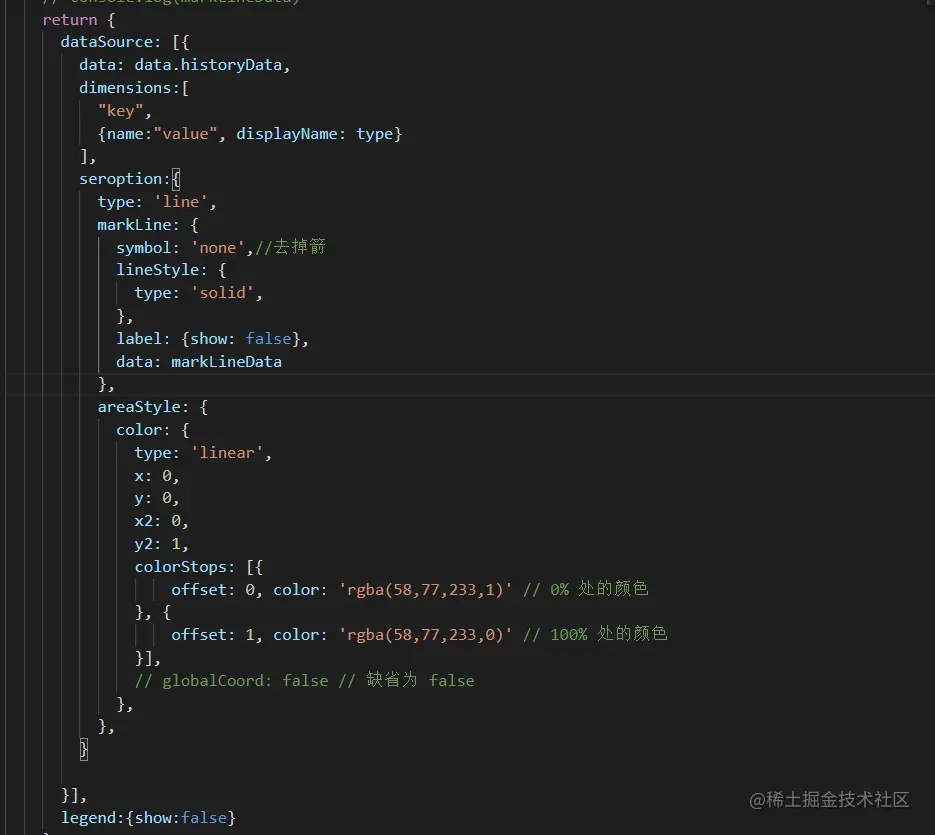The image size is (935, 835).
Task: Click the 'x: 0,' line
Action: point(157,476)
